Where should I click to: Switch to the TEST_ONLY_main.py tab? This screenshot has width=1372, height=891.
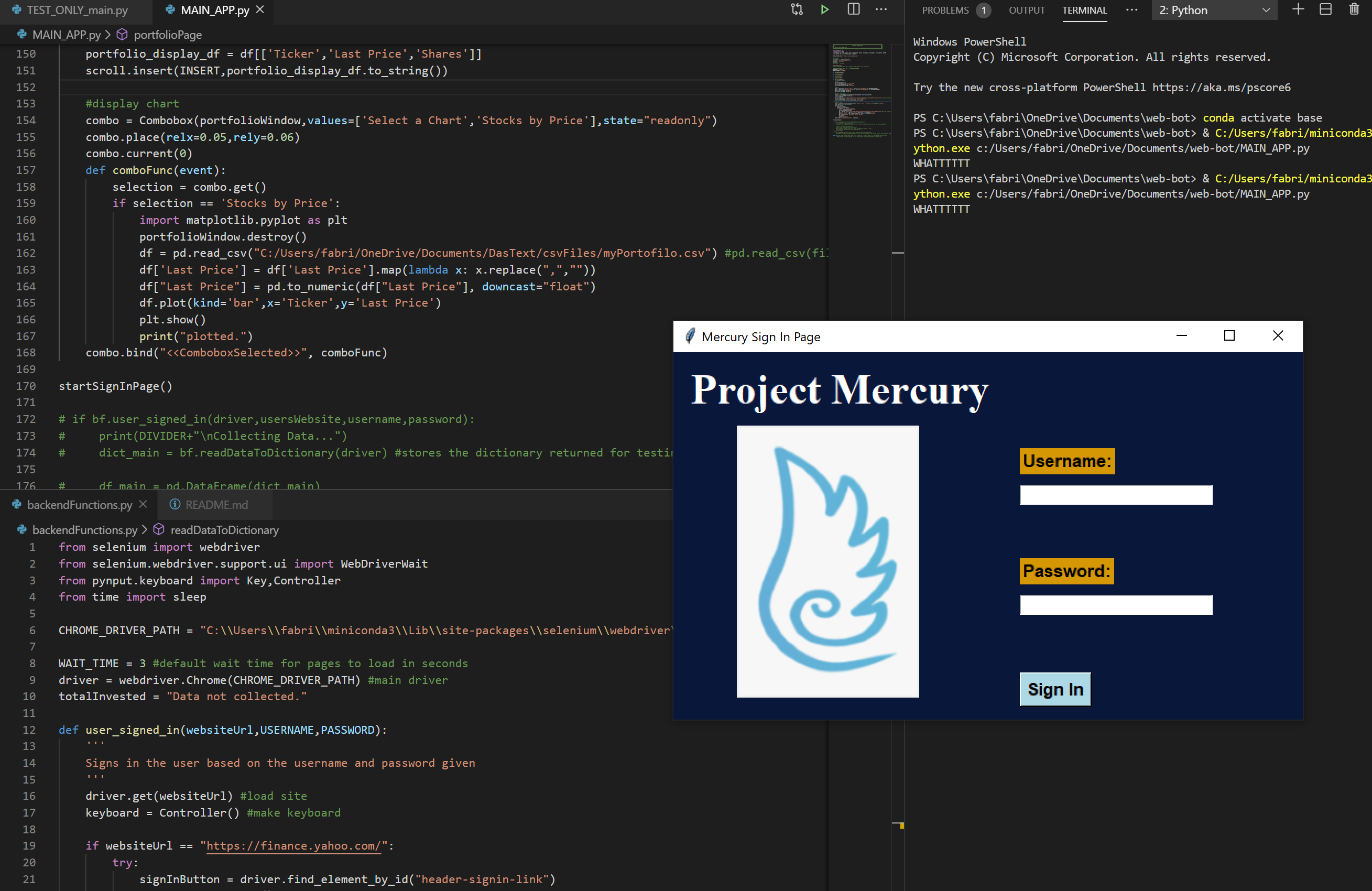[x=77, y=10]
